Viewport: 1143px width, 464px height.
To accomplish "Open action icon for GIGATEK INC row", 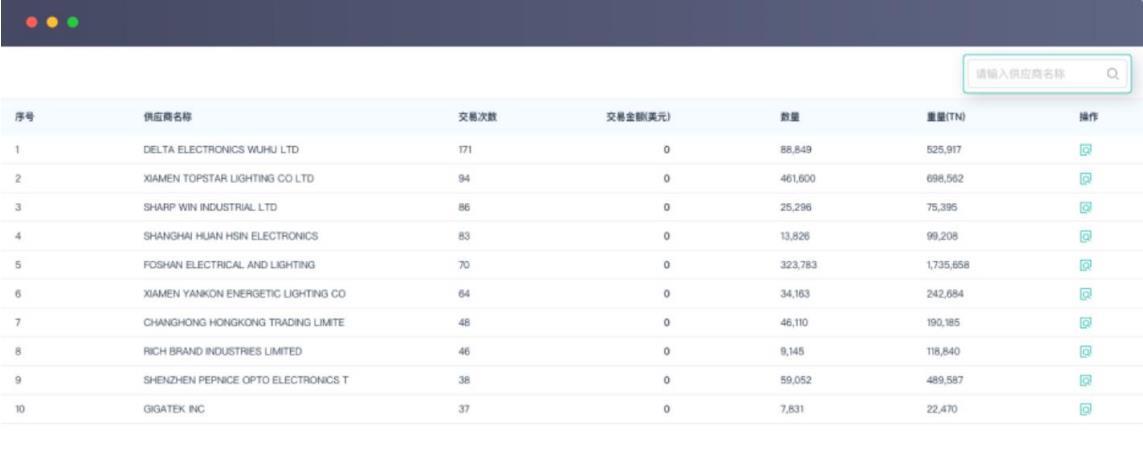I will [1085, 409].
